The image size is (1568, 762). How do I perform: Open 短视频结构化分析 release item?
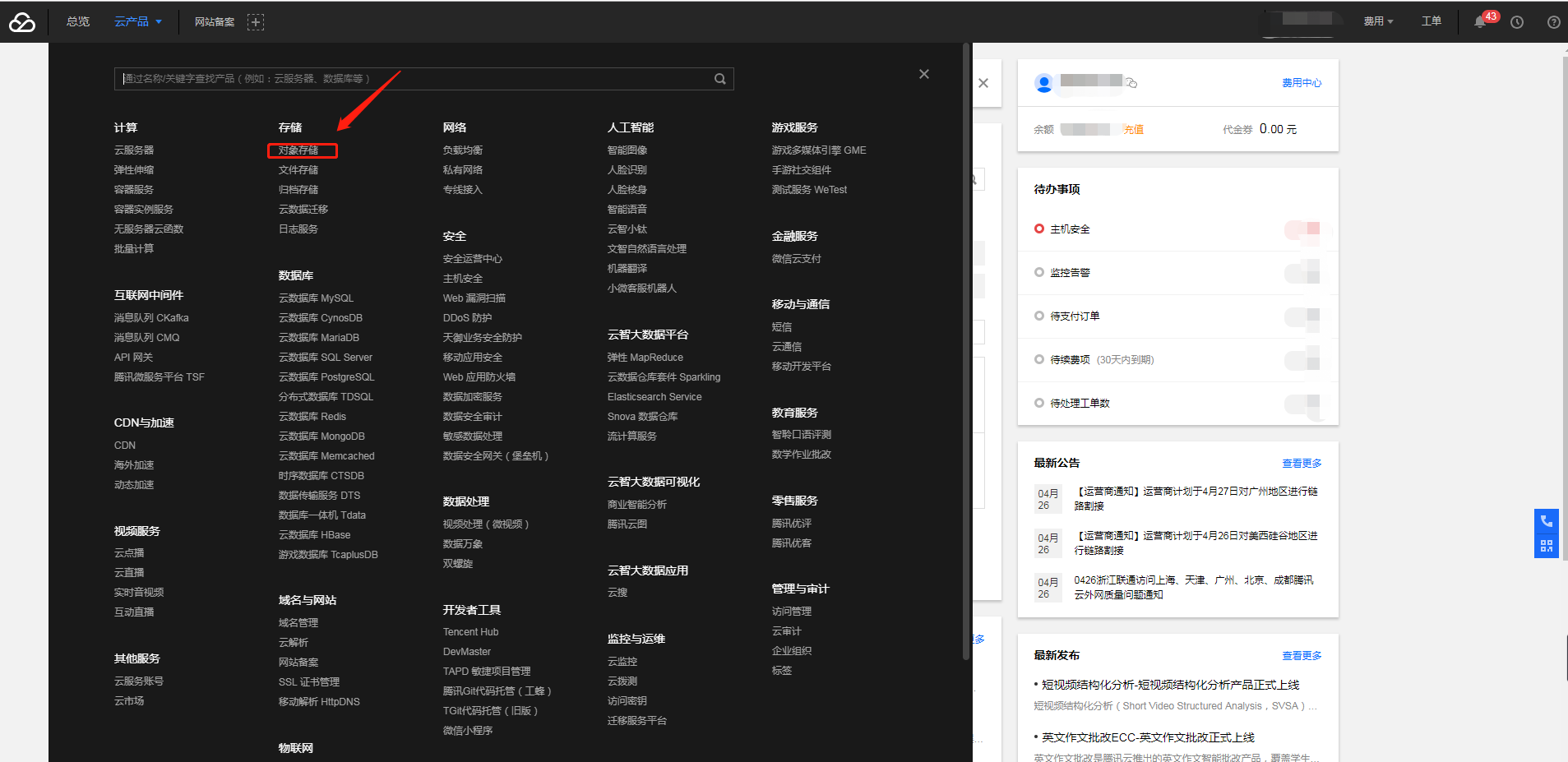(1170, 685)
